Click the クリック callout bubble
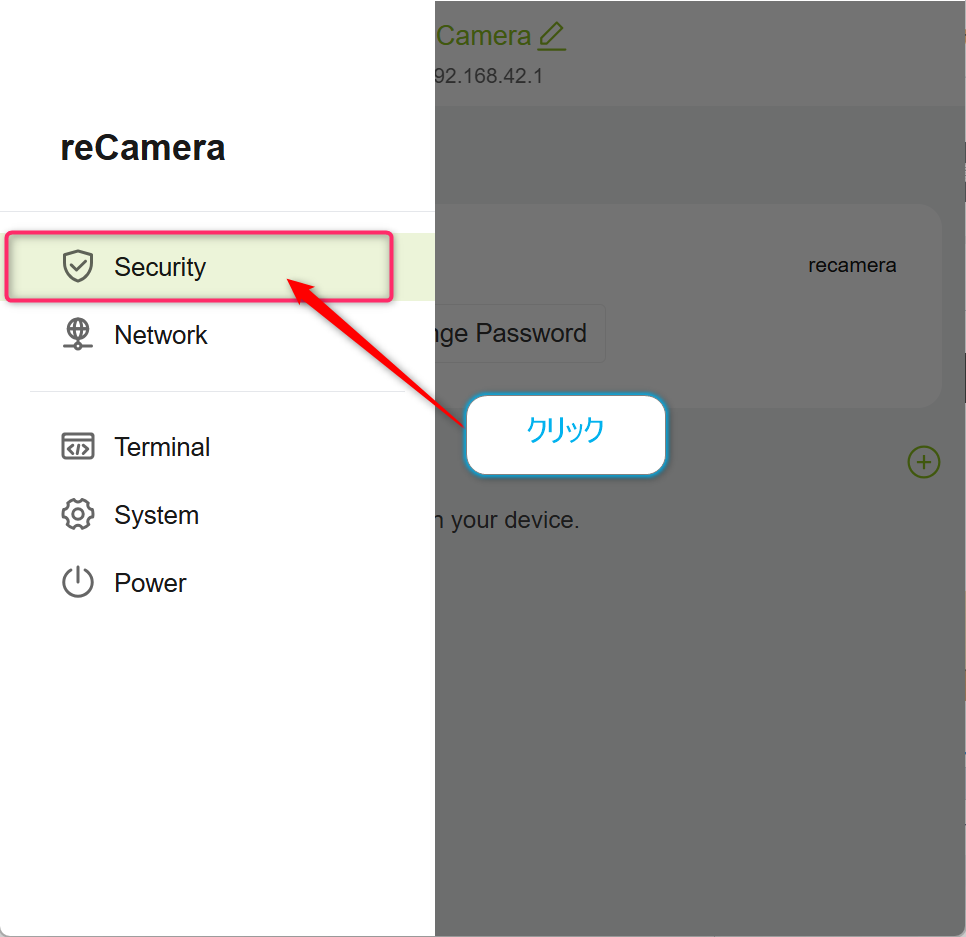This screenshot has width=966, height=937. click(566, 435)
